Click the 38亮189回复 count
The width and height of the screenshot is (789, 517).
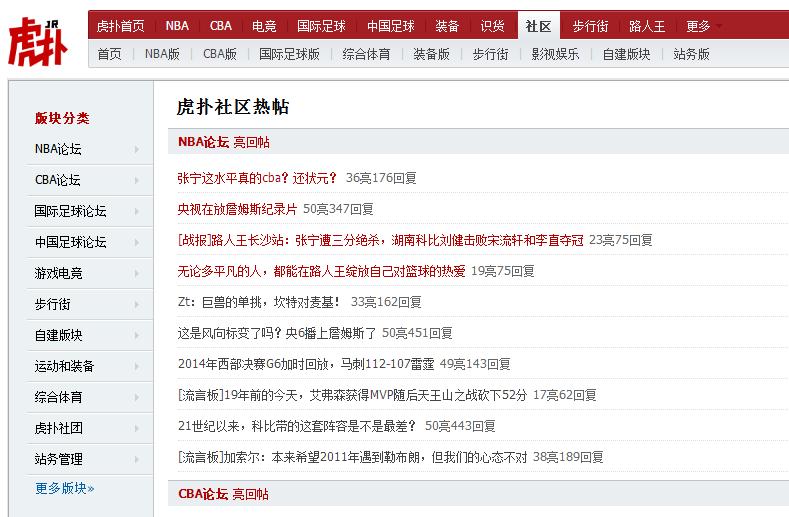pyautogui.click(x=568, y=457)
